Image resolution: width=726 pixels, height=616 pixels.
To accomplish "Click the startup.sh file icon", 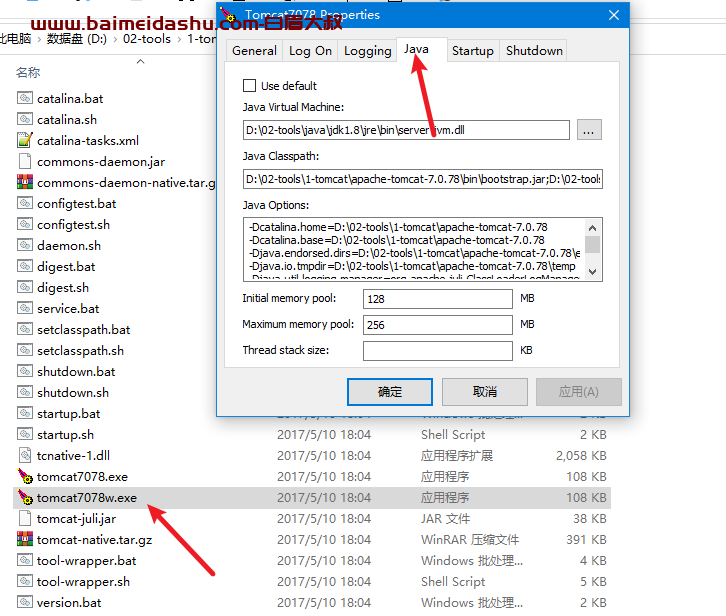I will click(x=25, y=434).
